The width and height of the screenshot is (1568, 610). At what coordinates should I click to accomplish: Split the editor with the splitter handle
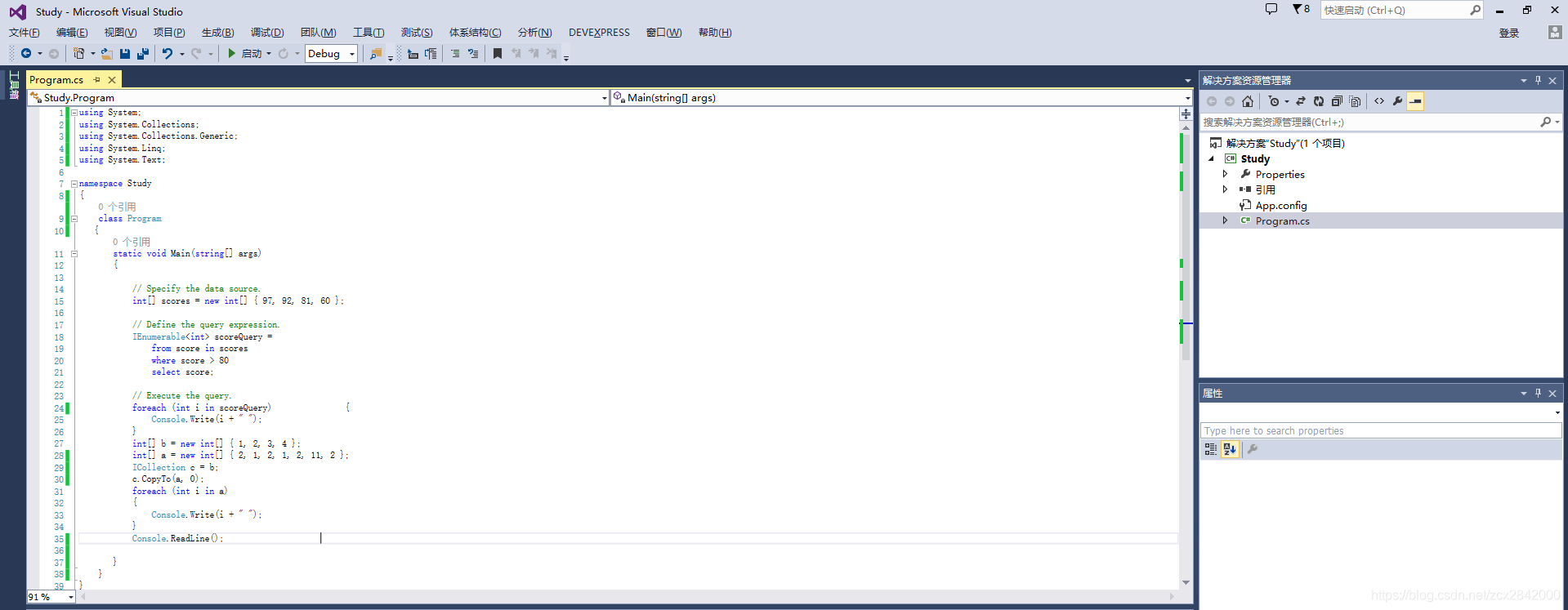point(1186,114)
